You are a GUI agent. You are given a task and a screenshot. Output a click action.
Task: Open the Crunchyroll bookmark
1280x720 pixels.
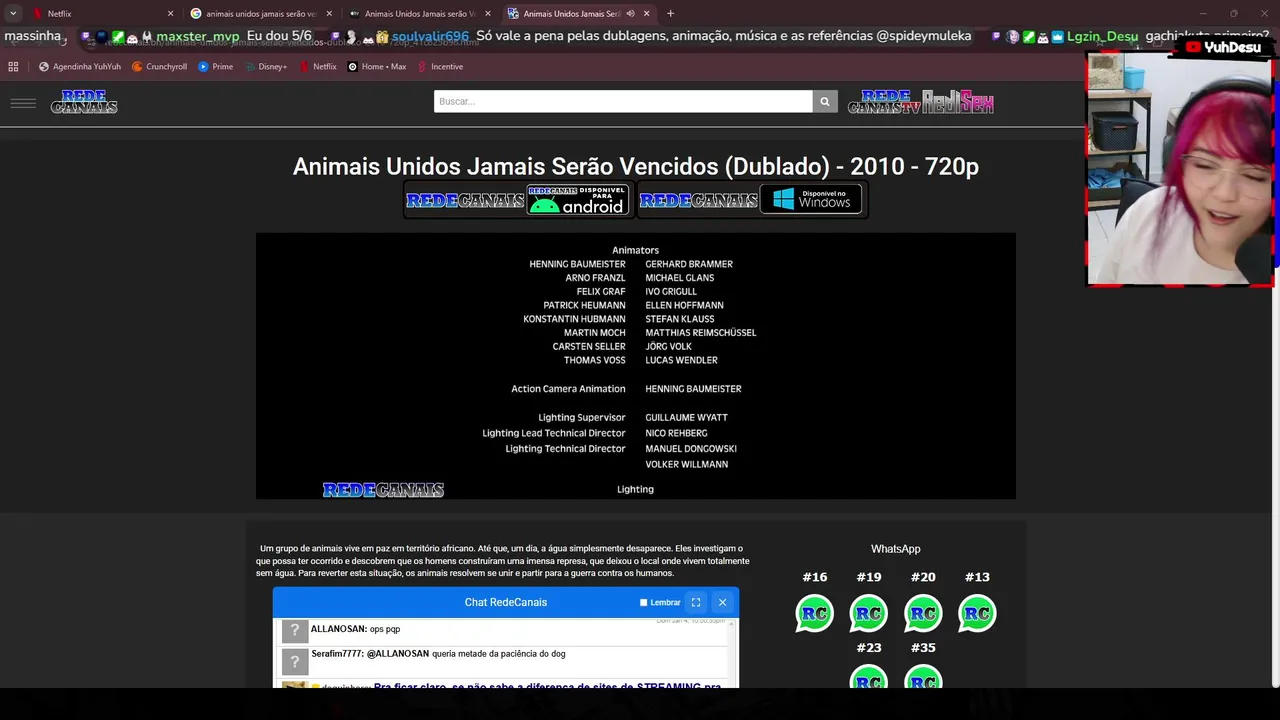point(160,67)
